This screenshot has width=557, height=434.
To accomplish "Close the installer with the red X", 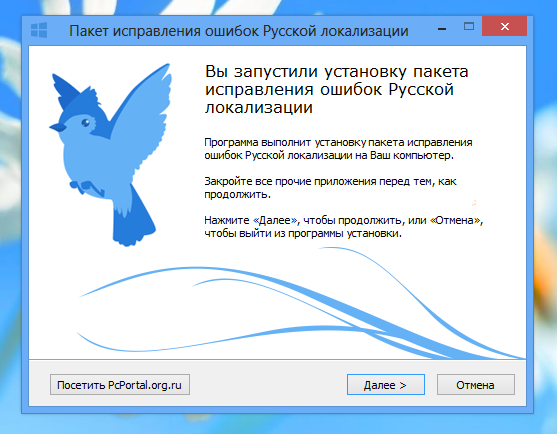I will point(504,26).
